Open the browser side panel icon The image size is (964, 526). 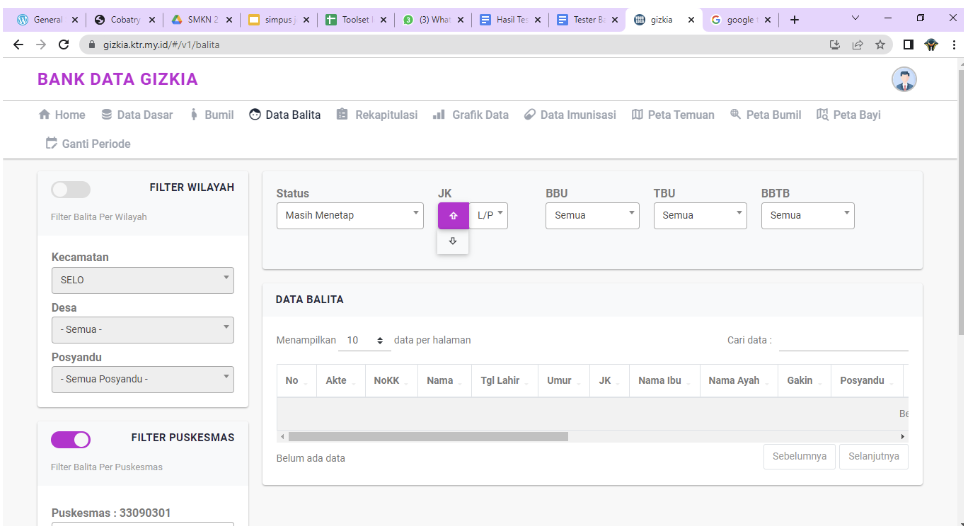click(908, 44)
